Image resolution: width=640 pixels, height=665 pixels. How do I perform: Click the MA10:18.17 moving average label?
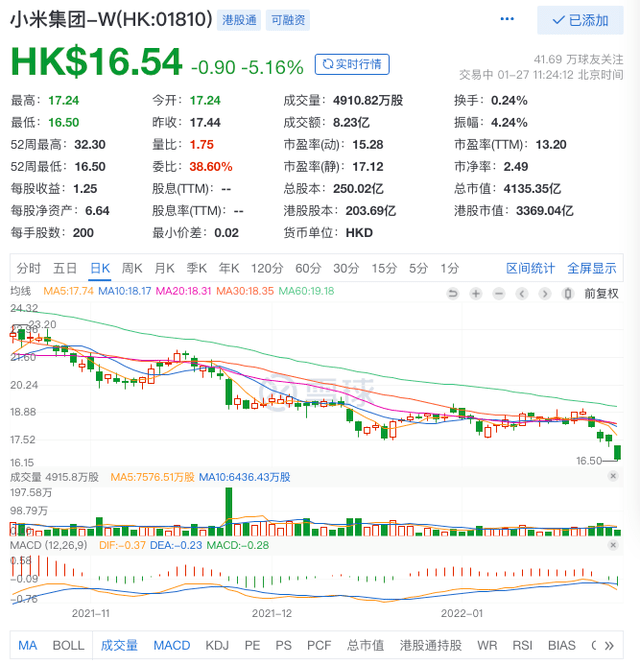pos(125,291)
